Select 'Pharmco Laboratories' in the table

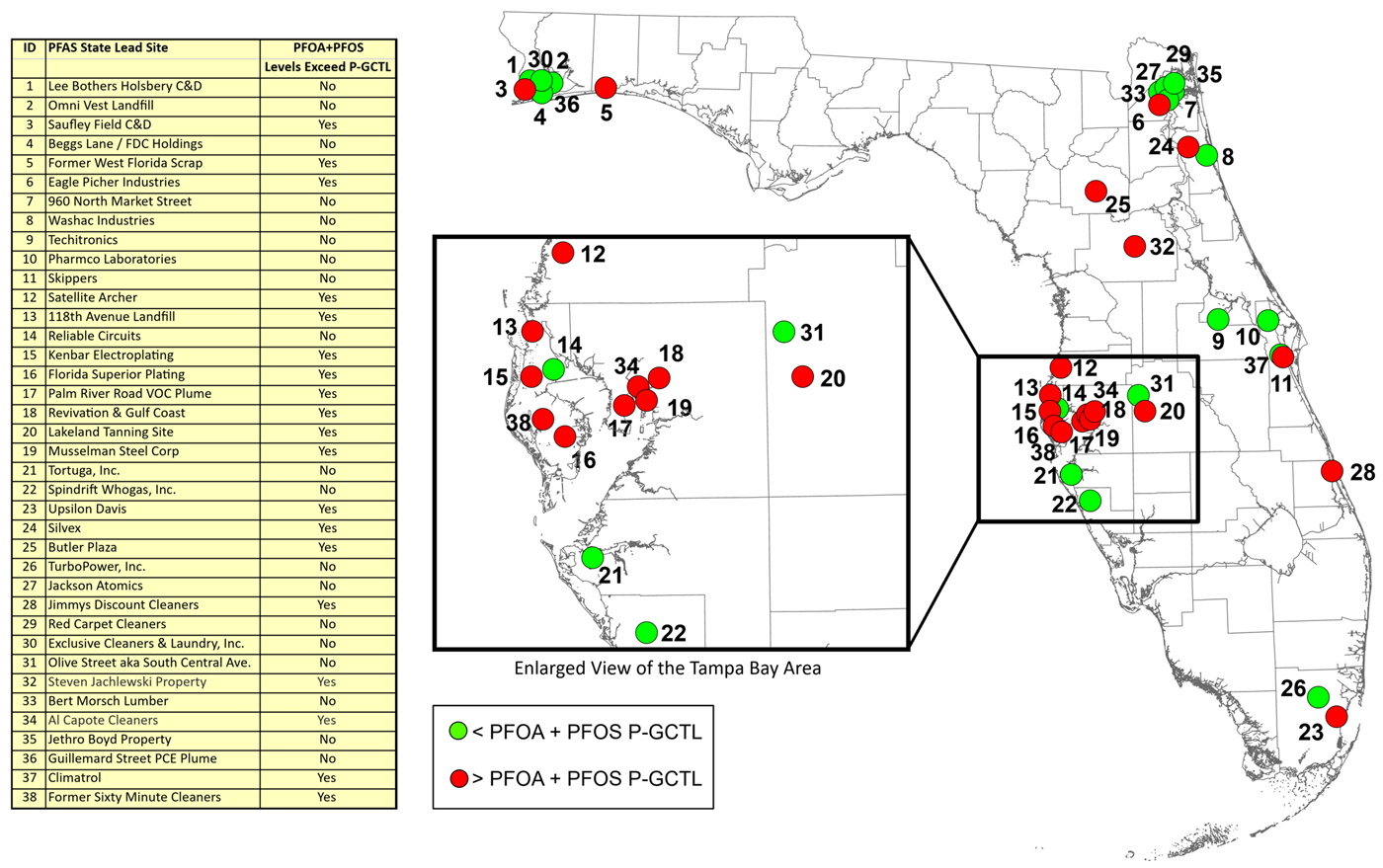113,259
